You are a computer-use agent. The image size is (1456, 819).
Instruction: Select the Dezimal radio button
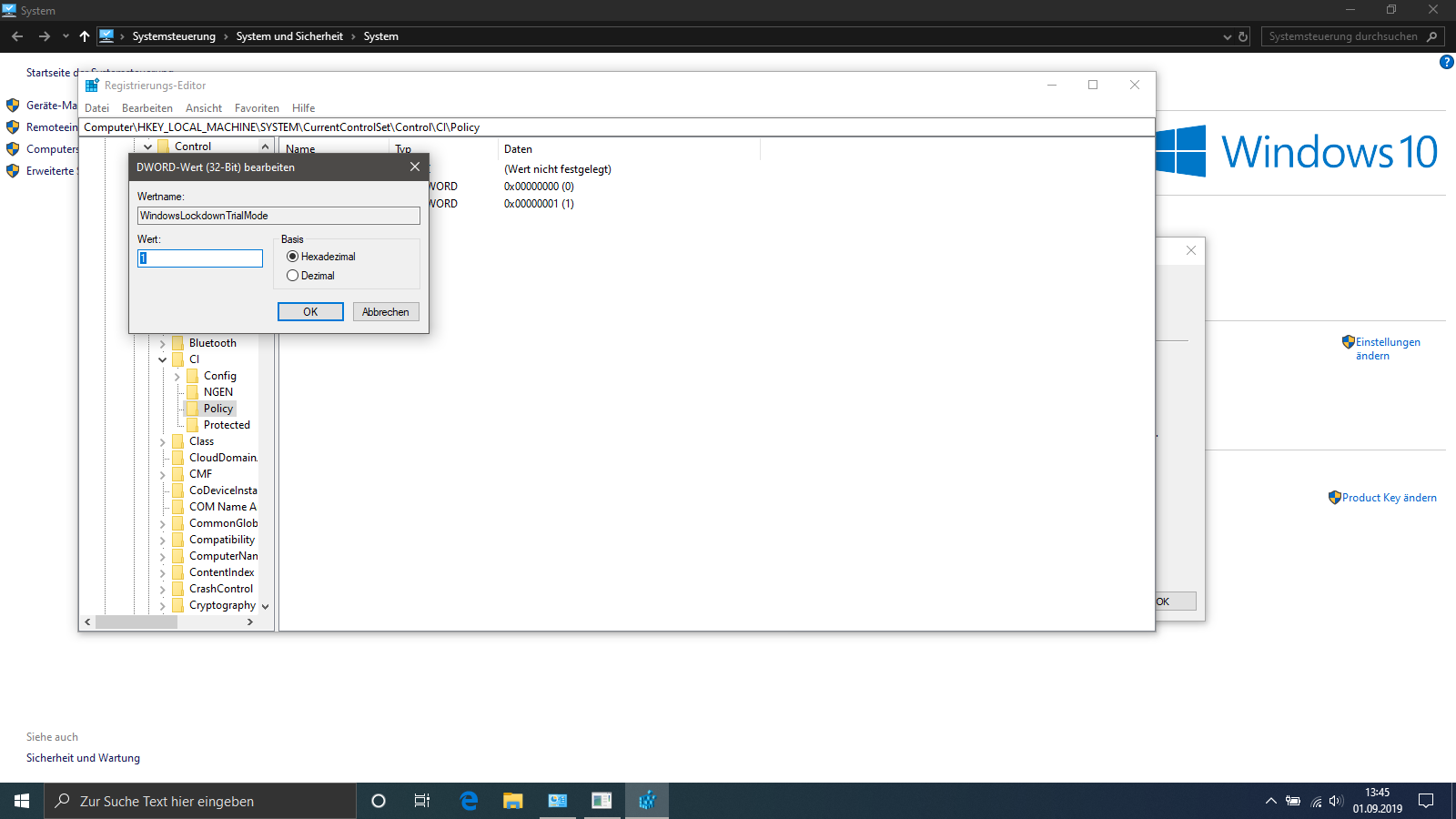(x=293, y=276)
